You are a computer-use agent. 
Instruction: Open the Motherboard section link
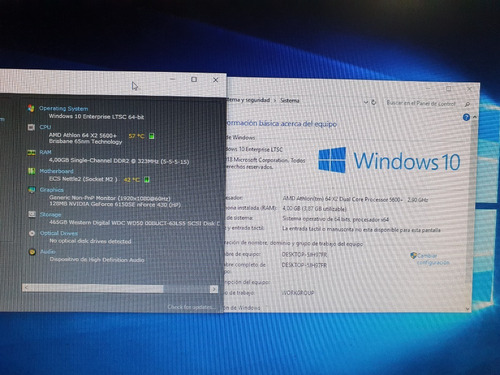(56, 171)
